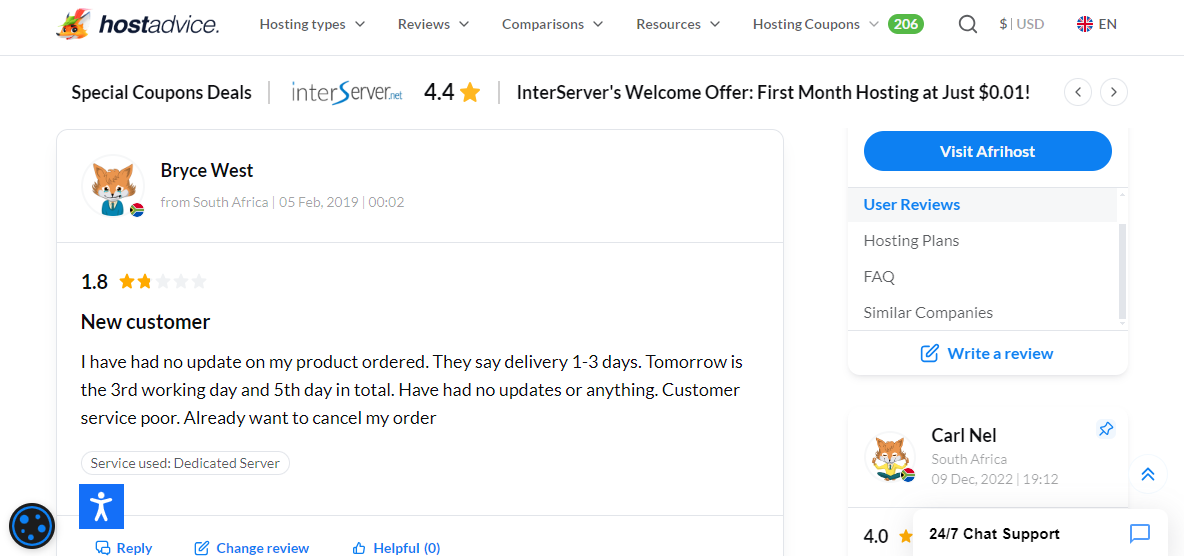
Task: Click Carl Nel's fox avatar
Action: tap(890, 457)
